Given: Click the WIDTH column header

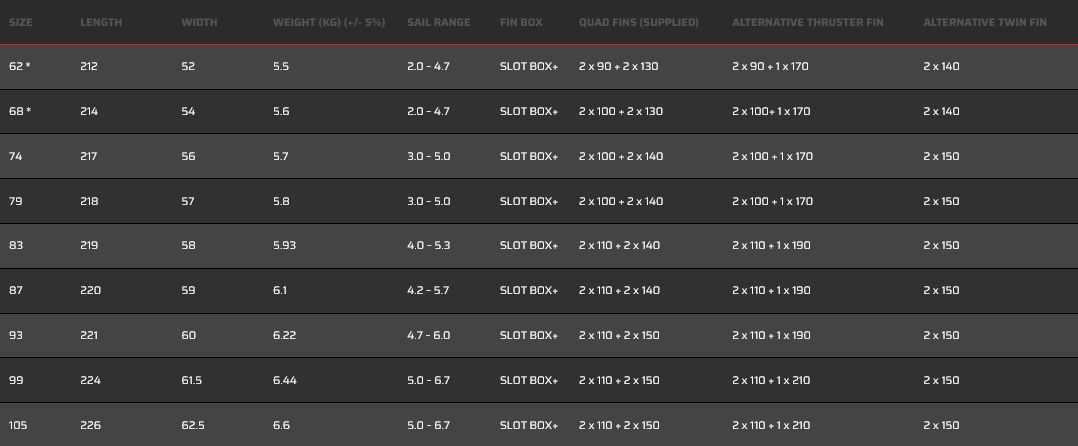Looking at the screenshot, I should 199,22.
